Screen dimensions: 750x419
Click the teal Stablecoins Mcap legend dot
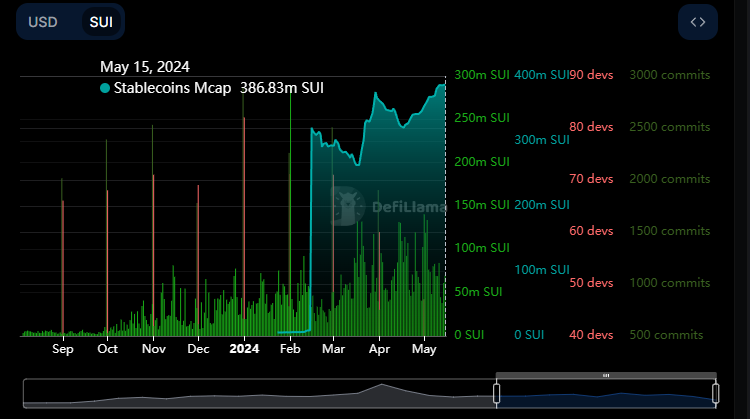[x=105, y=89]
